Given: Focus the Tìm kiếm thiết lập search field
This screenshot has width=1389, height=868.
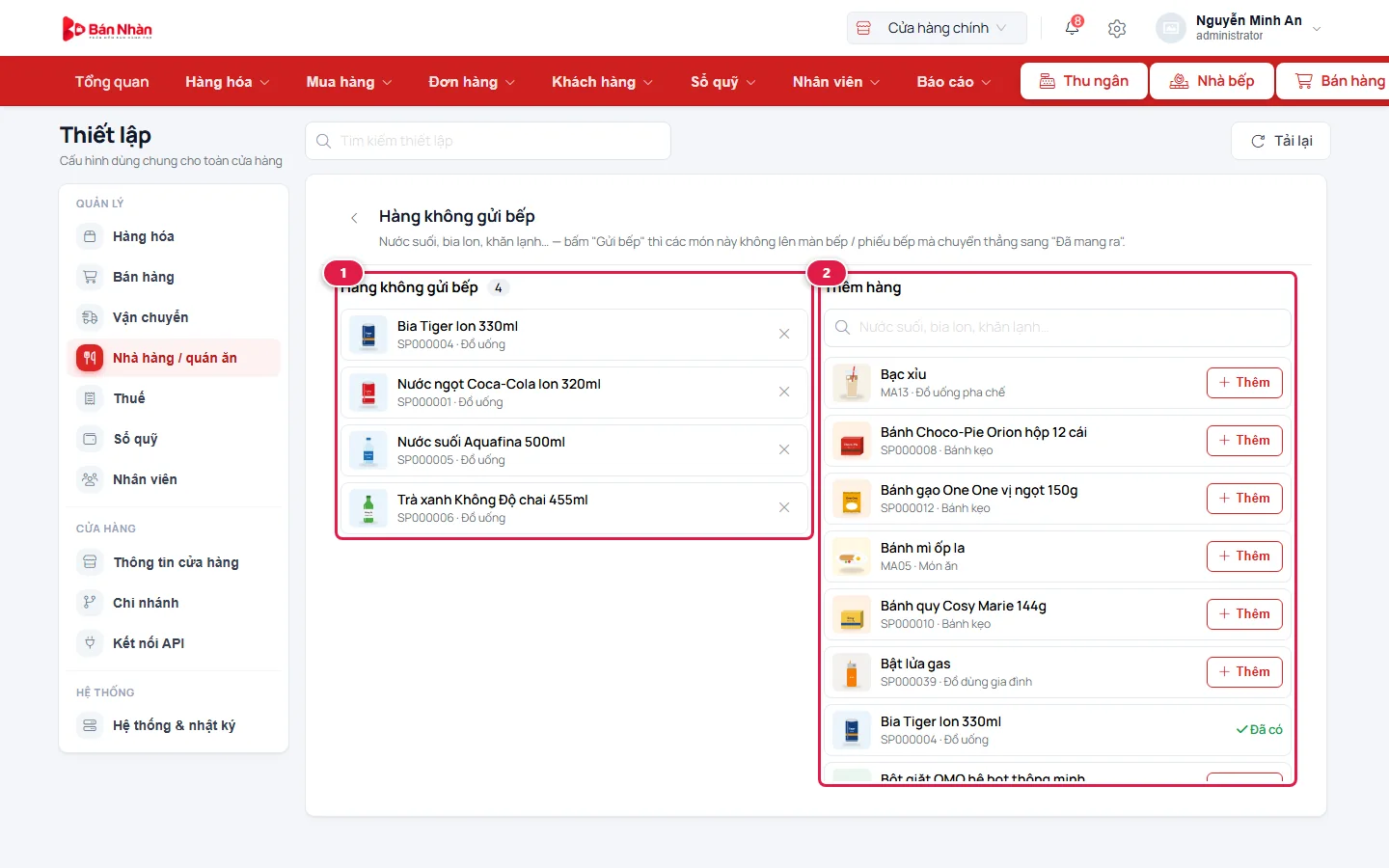Looking at the screenshot, I should 488,141.
